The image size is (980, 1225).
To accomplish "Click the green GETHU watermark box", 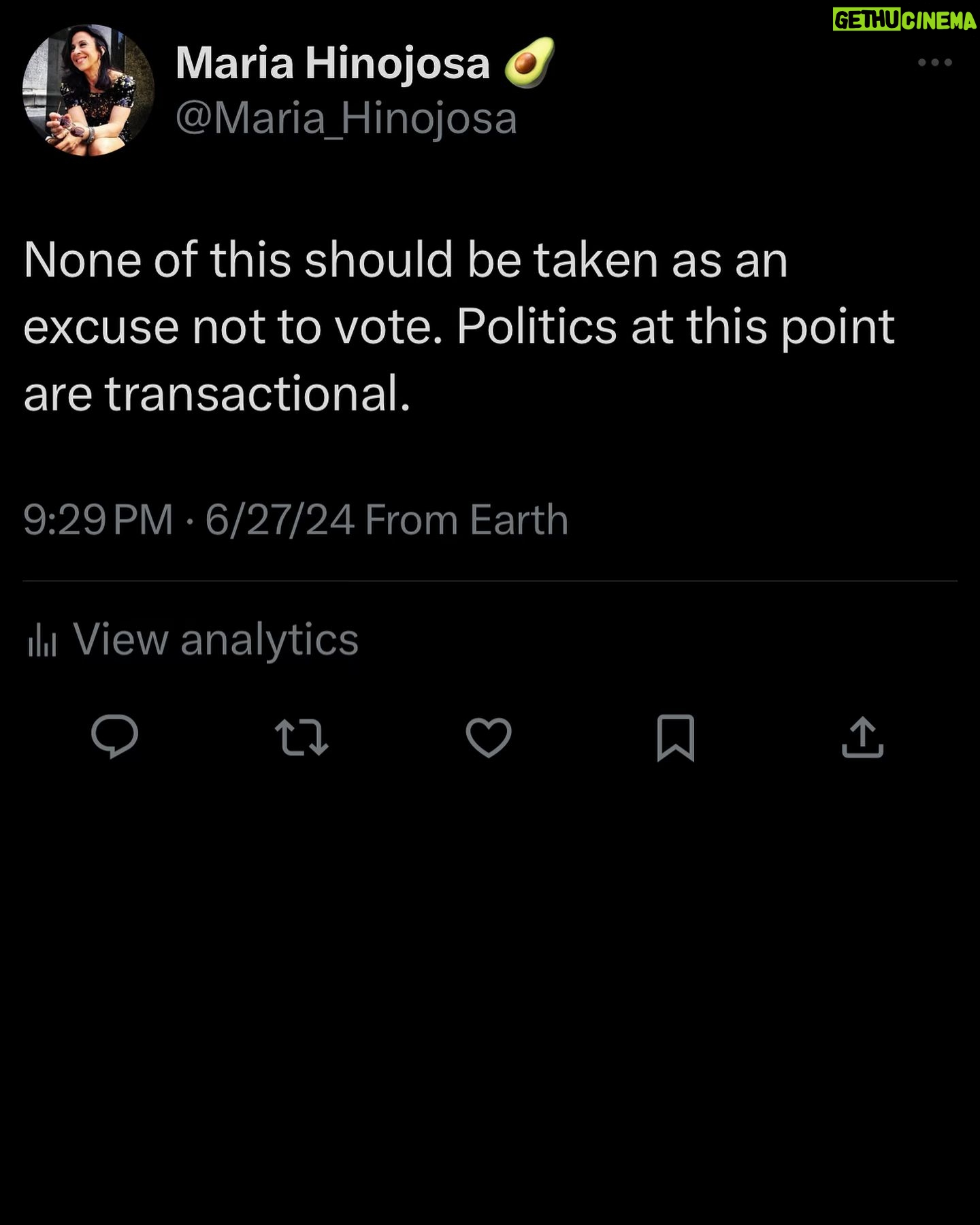I will pyautogui.click(x=866, y=20).
